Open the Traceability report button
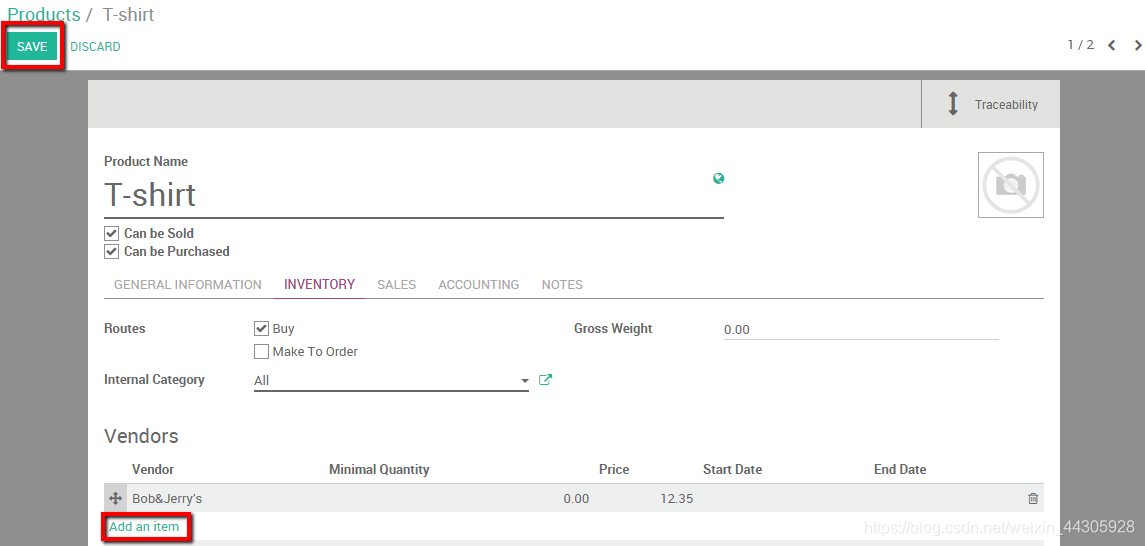 pyautogui.click(x=990, y=104)
